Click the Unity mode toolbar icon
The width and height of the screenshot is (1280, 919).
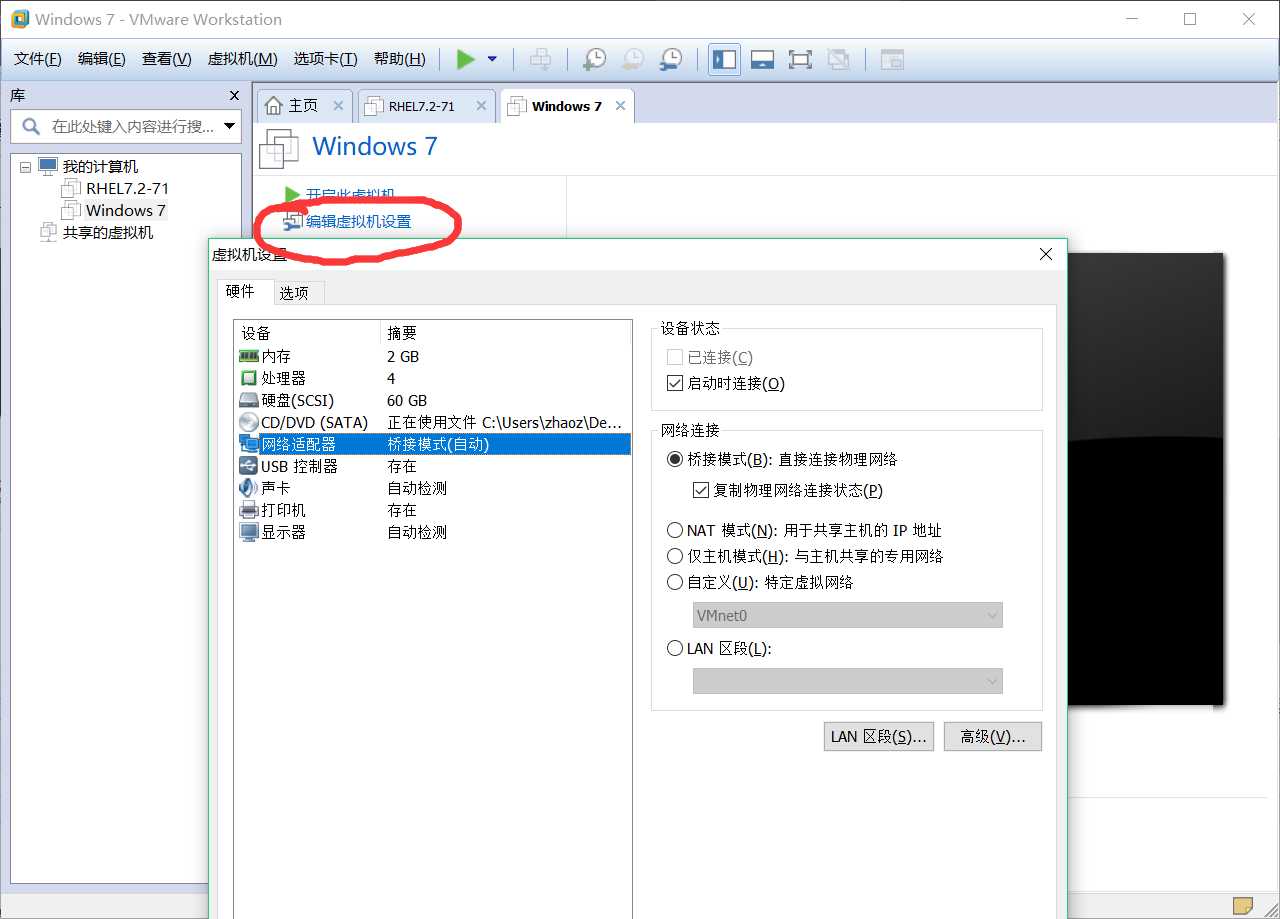point(838,59)
